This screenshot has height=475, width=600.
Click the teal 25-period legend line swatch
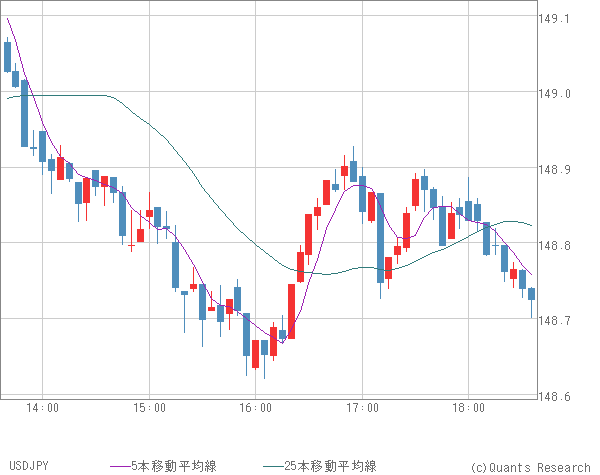pyautogui.click(x=274, y=466)
